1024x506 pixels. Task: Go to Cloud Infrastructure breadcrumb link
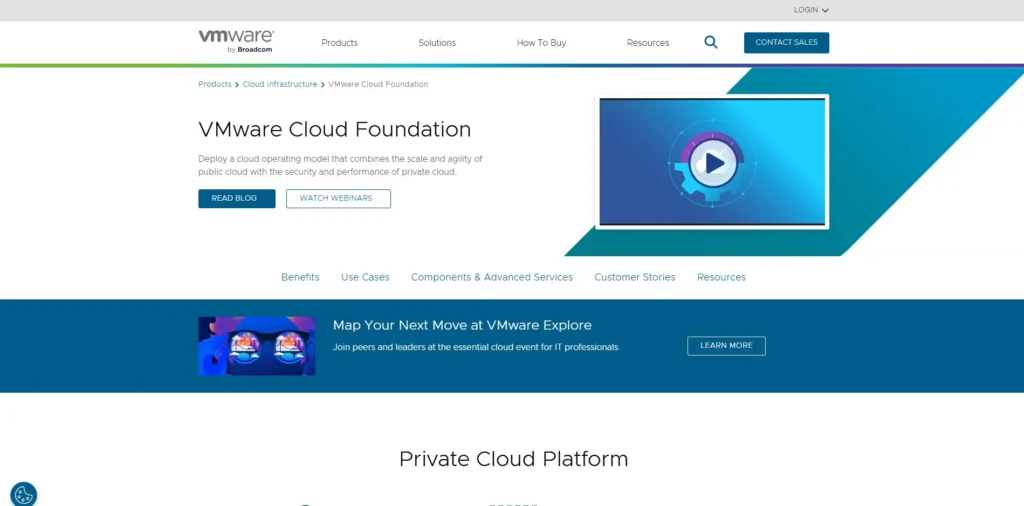(280, 84)
